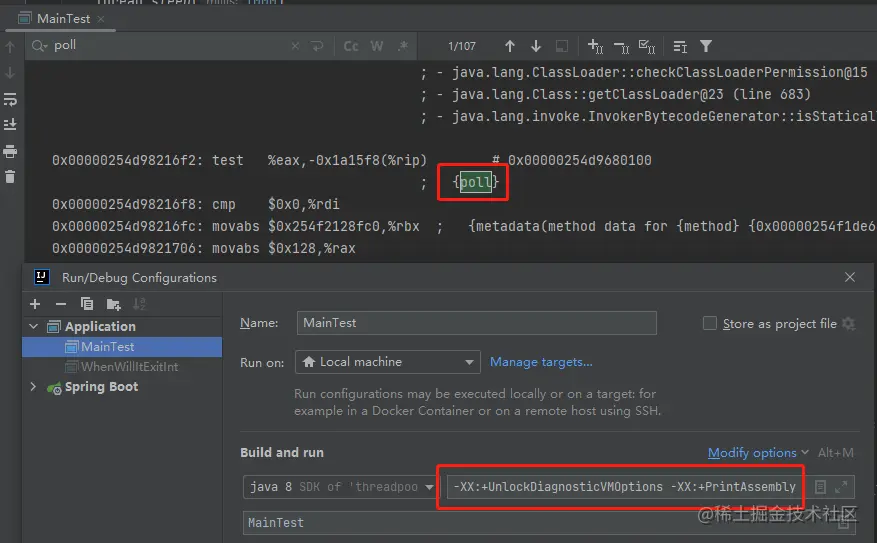This screenshot has height=543, width=877.
Task: Open the Run on Local machine dropdown
Action: coord(388,362)
